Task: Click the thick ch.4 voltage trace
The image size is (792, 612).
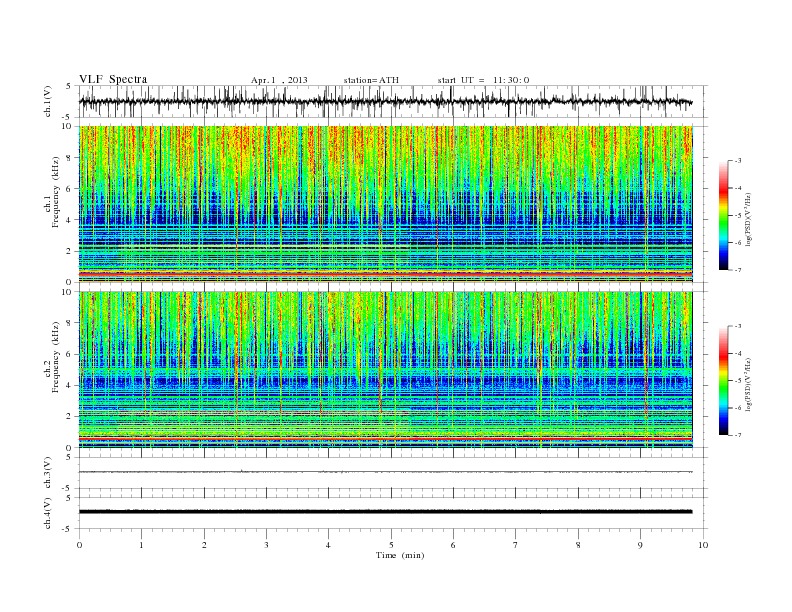Action: pos(385,512)
